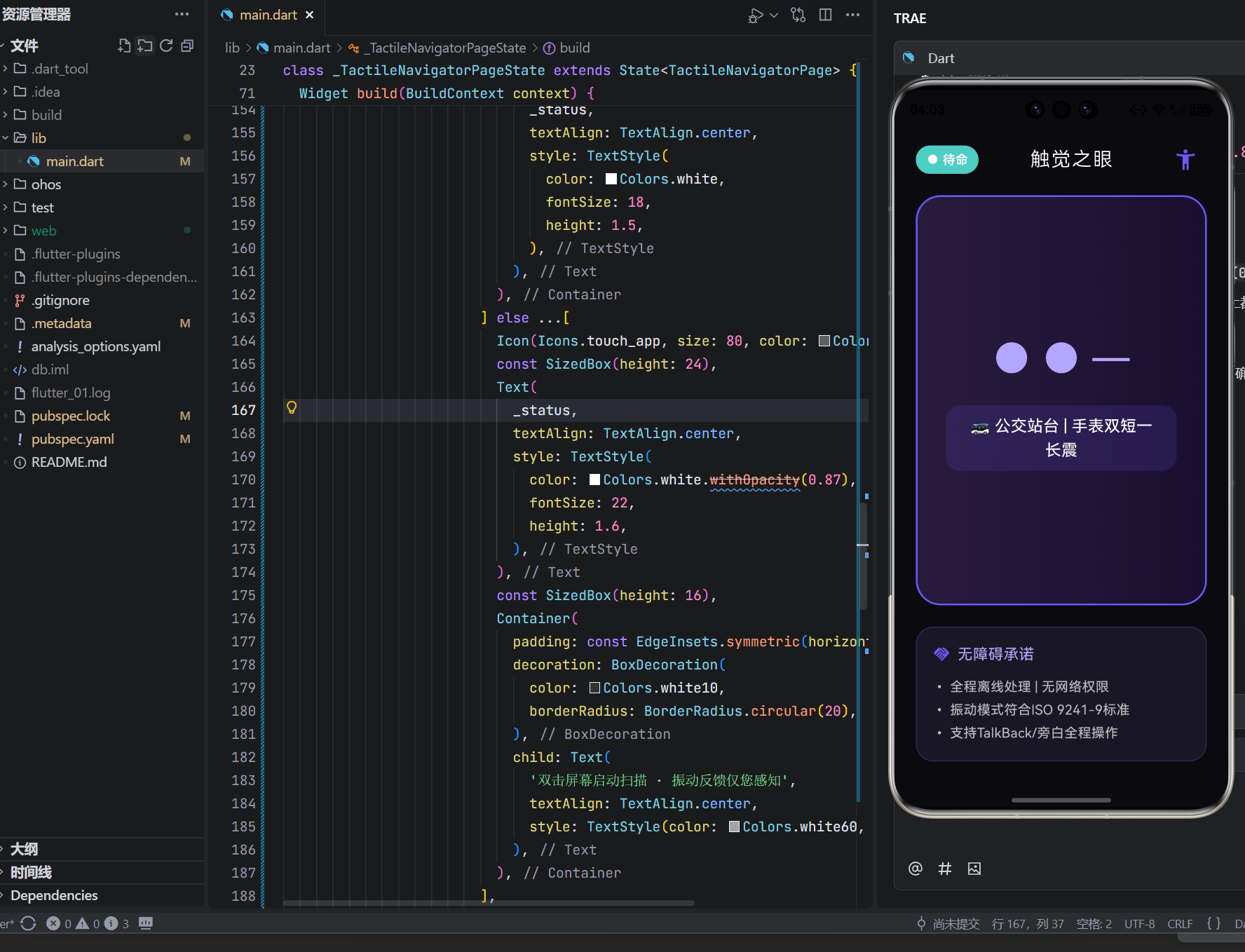Viewport: 1245px width, 952px height.
Task: Click the white60 color swatch on line 185
Action: 734,827
